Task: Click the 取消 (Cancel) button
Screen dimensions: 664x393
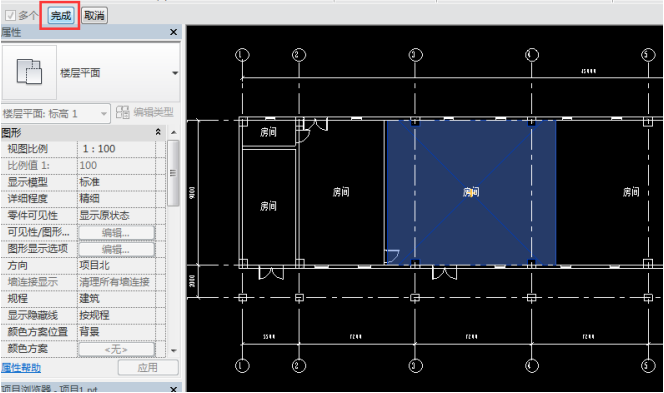Action: (94, 16)
